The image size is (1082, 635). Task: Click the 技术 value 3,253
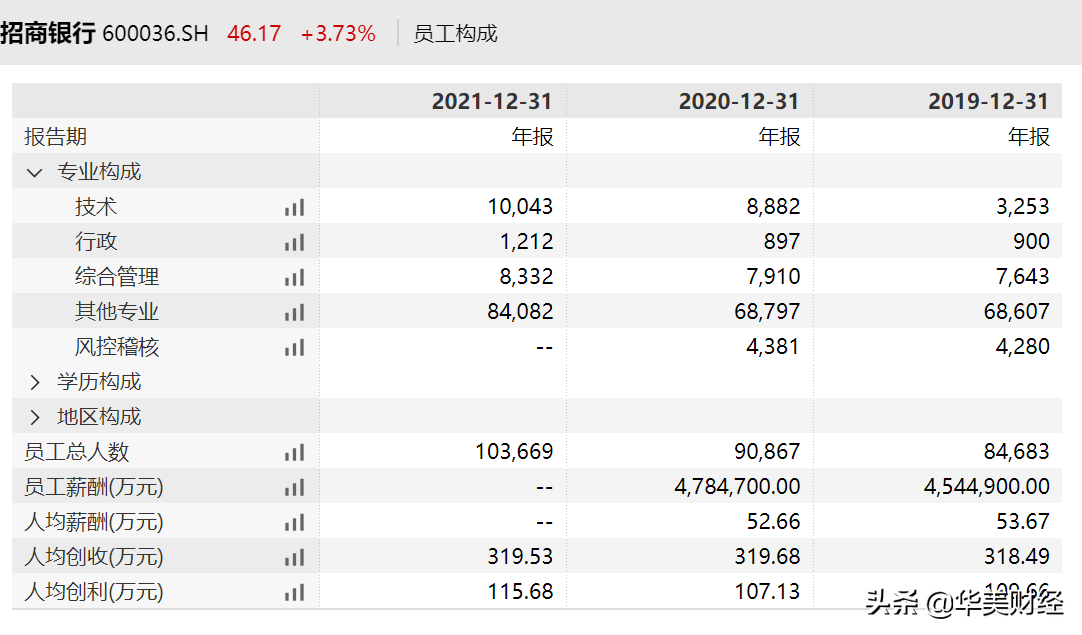(x=1023, y=206)
